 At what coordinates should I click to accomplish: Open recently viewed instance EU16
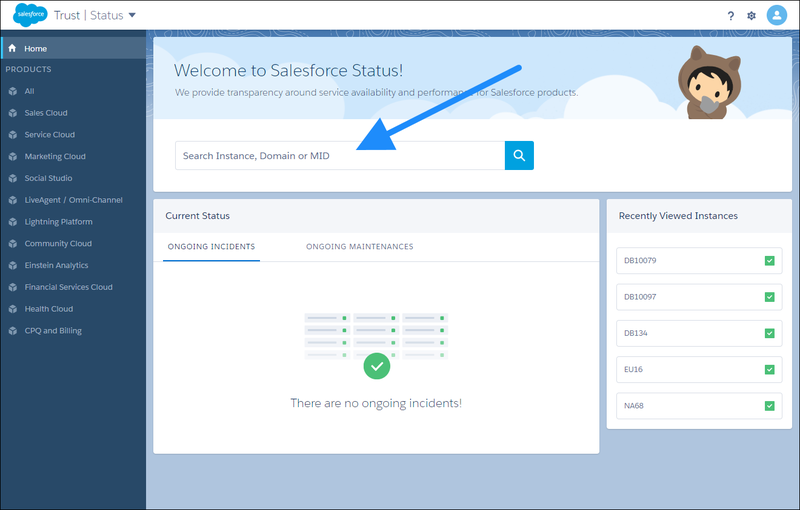click(699, 369)
